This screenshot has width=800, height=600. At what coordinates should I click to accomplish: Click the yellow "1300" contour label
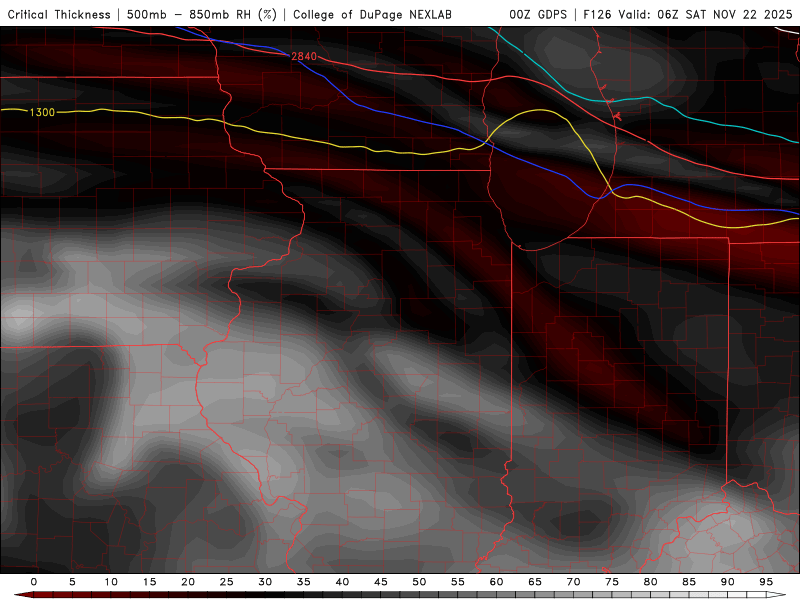point(42,112)
